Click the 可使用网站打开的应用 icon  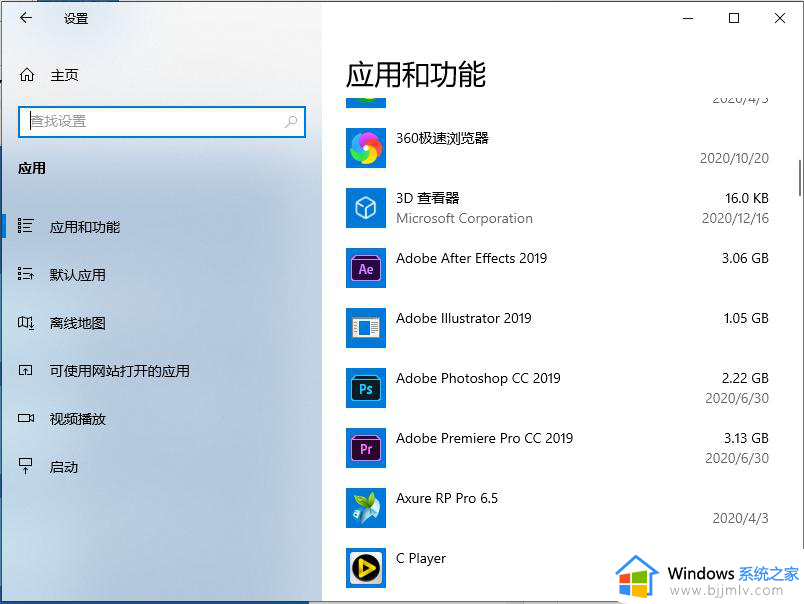pos(25,370)
